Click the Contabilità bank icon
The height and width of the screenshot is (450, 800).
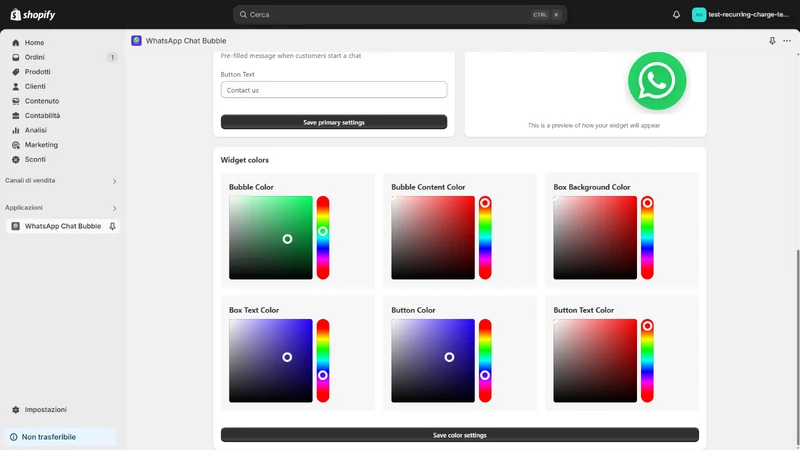click(x=16, y=116)
